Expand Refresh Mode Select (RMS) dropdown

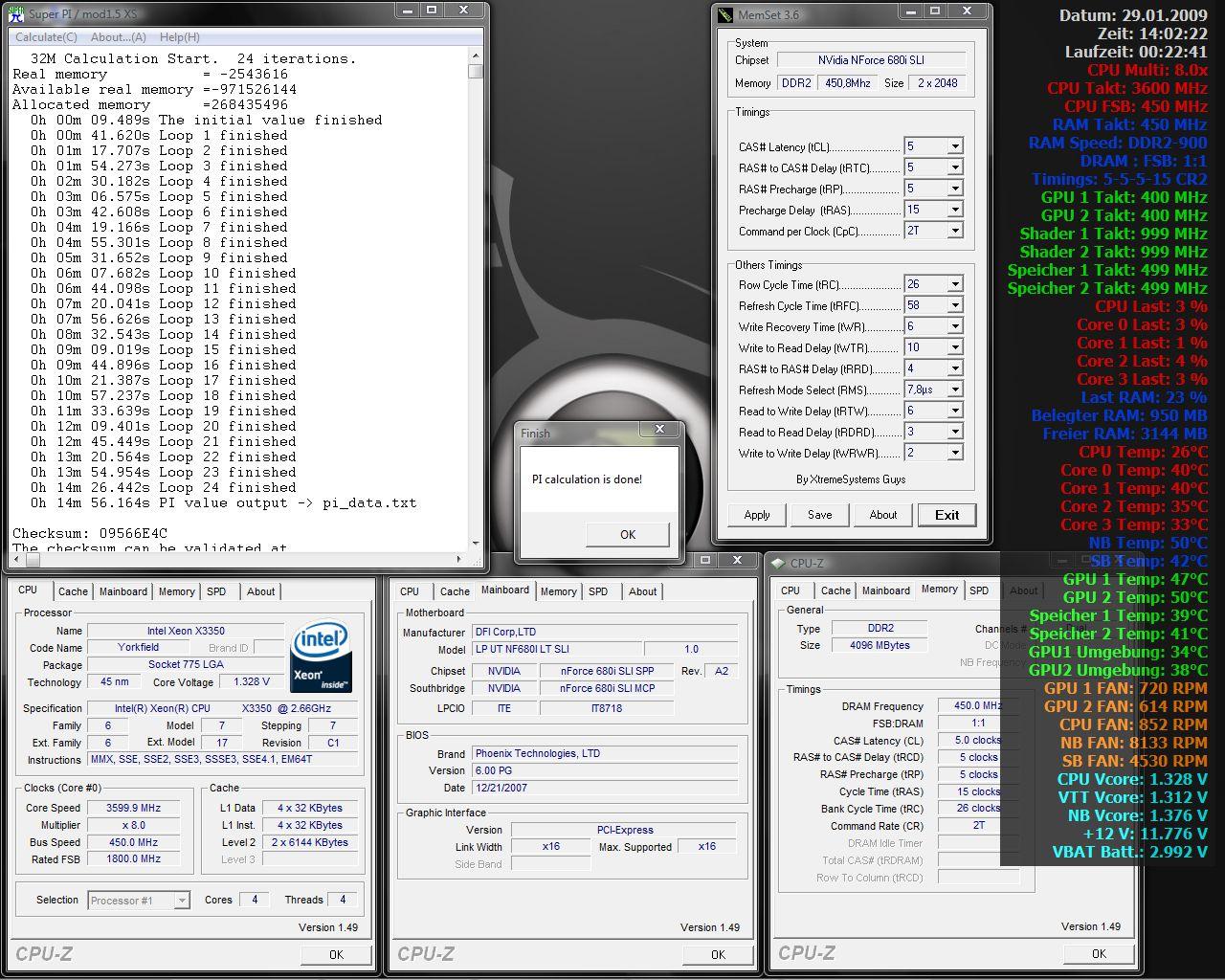coord(954,390)
